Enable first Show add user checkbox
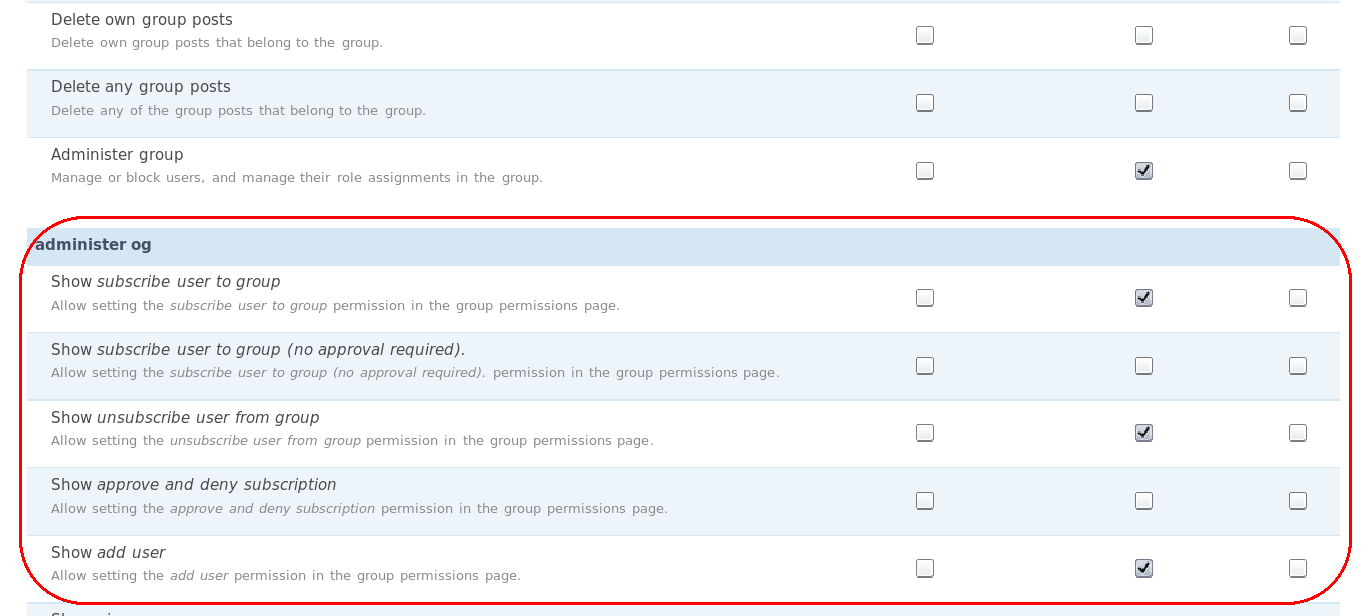 [924, 568]
